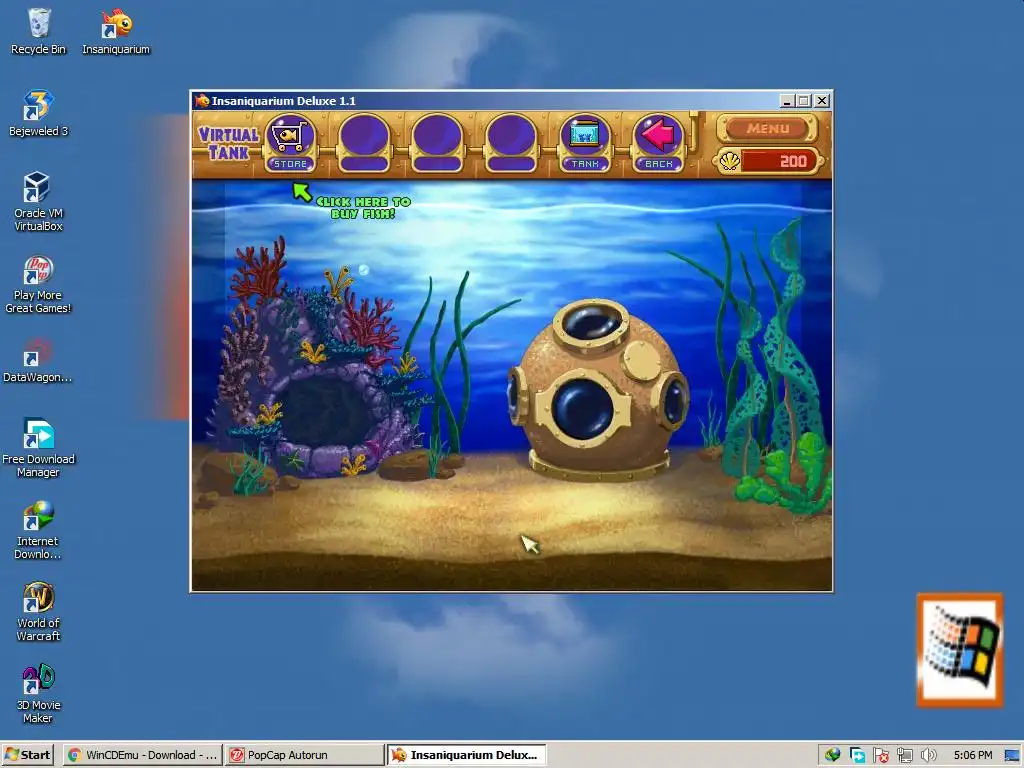Select Play More Great Games shortcut
Image resolution: width=1024 pixels, height=768 pixels.
click(38, 284)
